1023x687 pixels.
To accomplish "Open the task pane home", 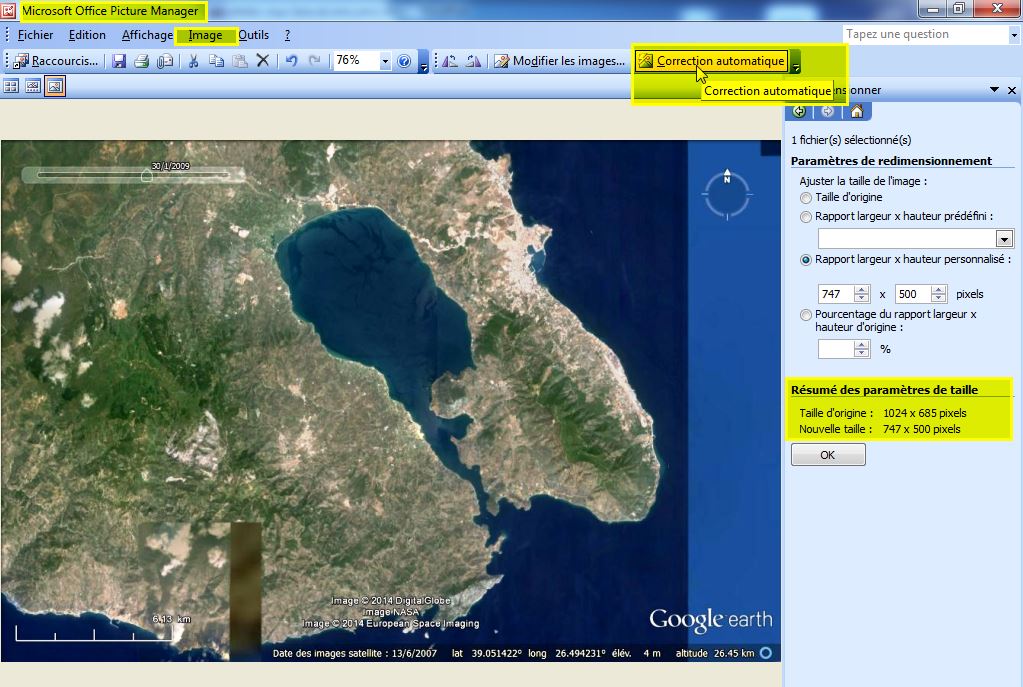I will pos(857,112).
